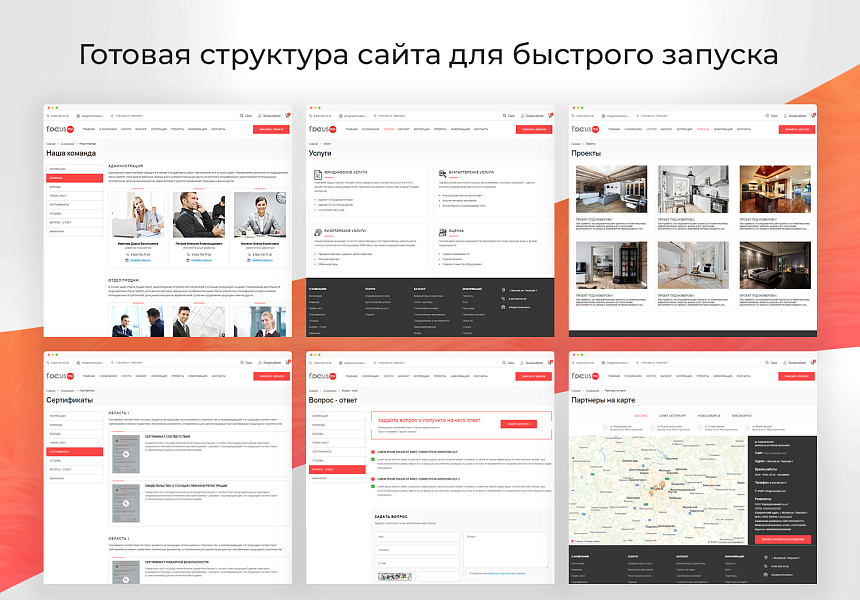
Task: Switch to the Санкт-Петербург city tab
Action: 672,414
